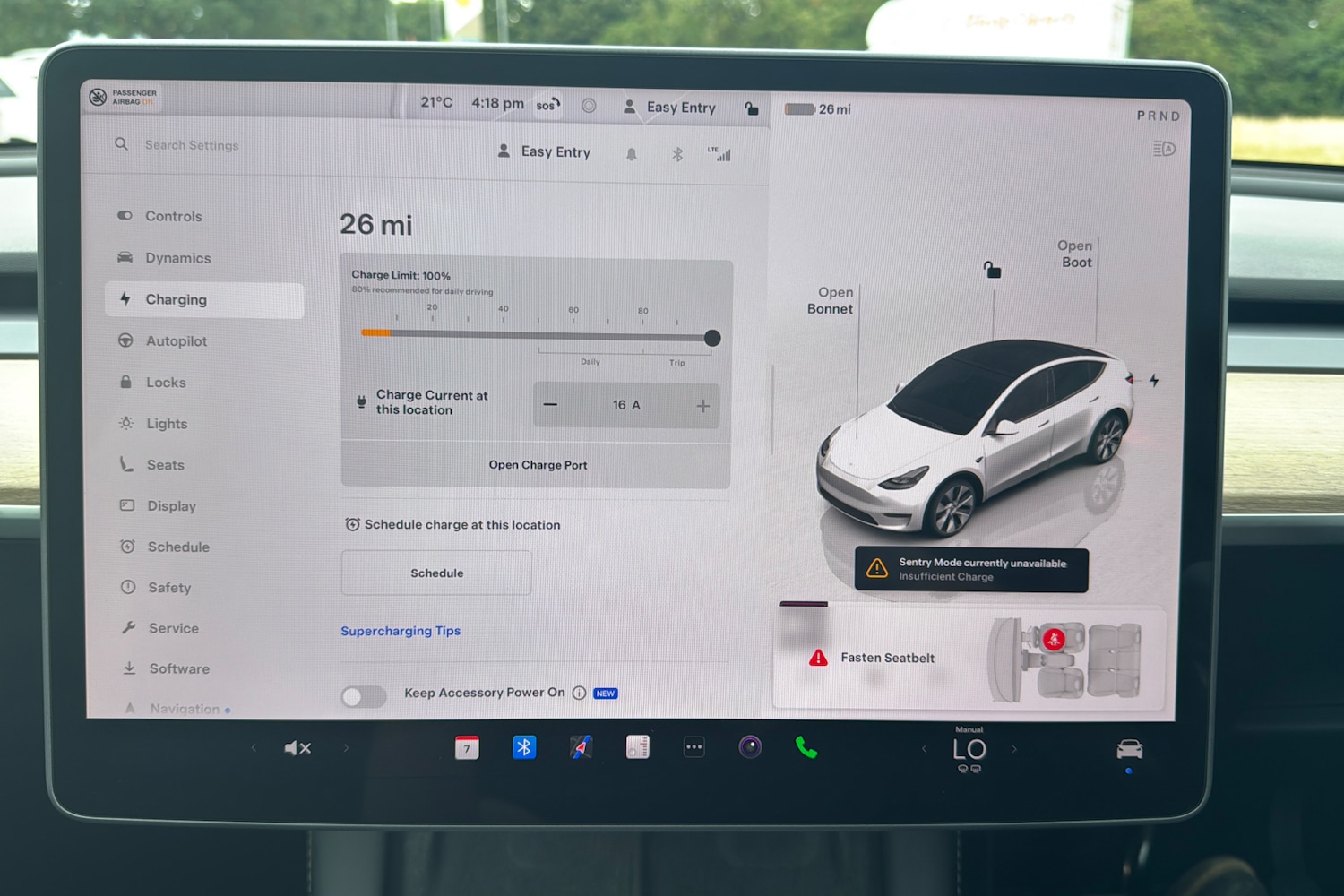Click the search magnifier icon
The image size is (1344, 896).
click(121, 143)
